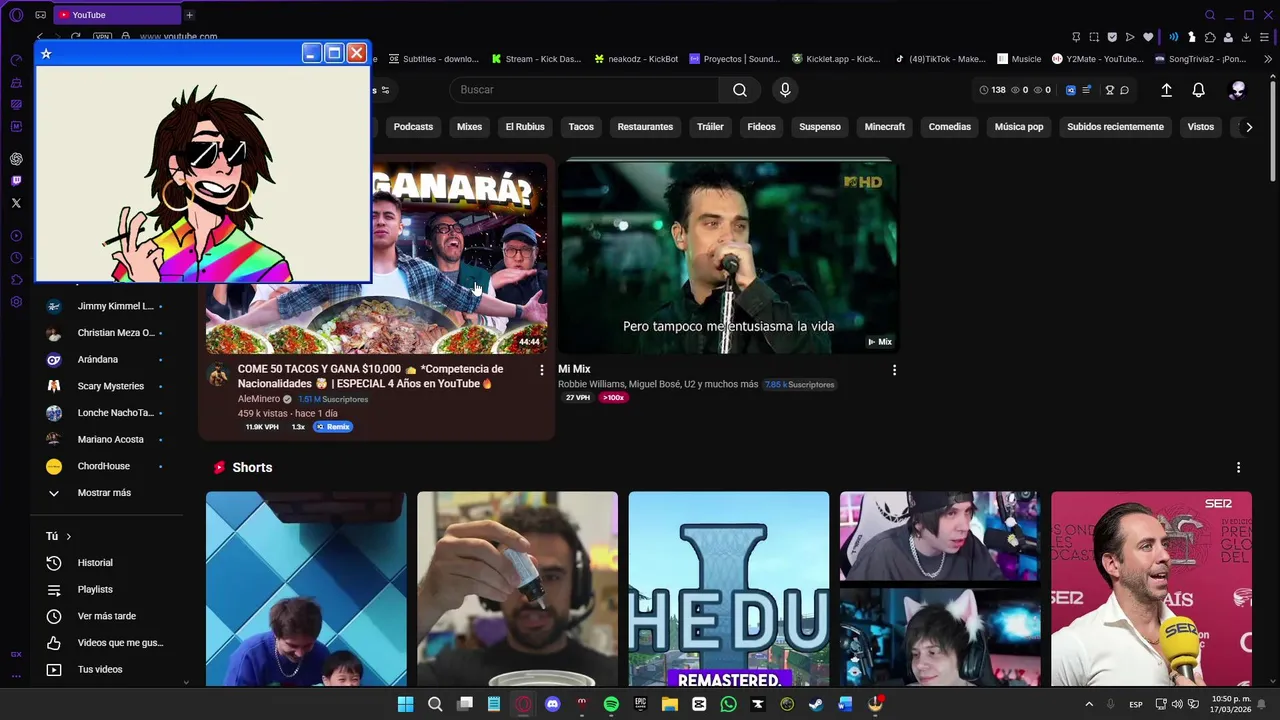The height and width of the screenshot is (720, 1280).
Task: Open options menu for taco video
Action: tap(542, 370)
